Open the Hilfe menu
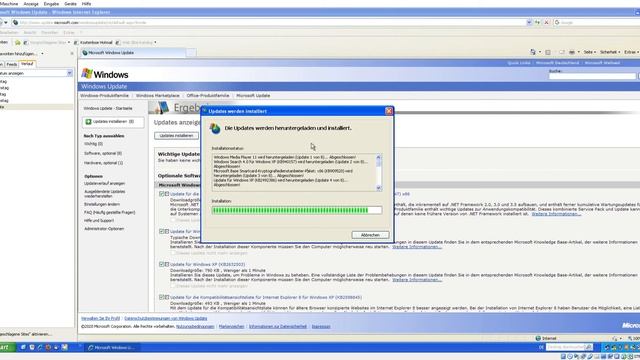 click(87, 4)
